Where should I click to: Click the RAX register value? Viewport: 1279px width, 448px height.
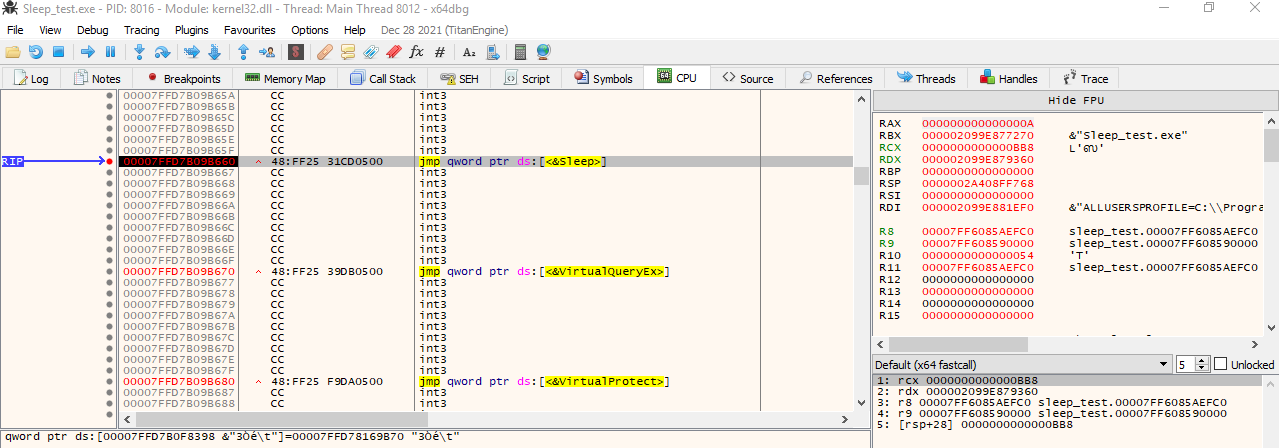977,123
